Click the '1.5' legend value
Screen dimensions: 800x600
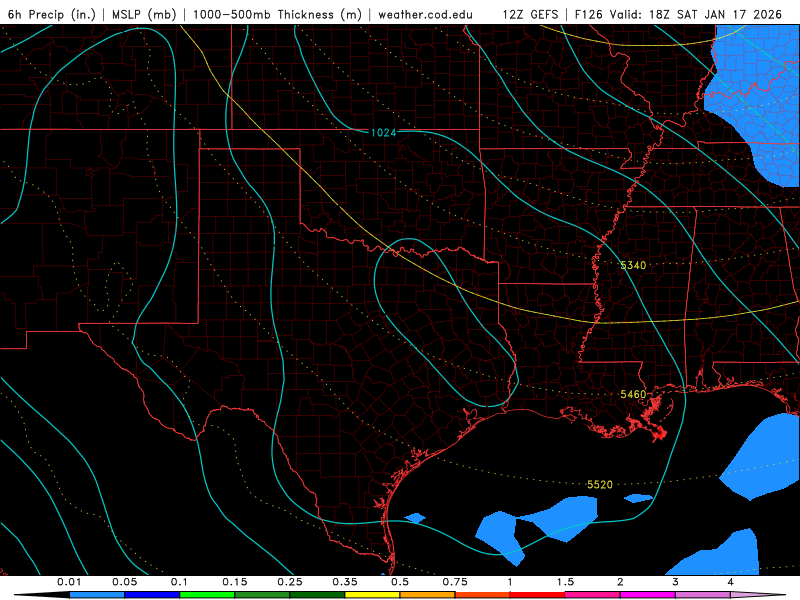click(x=565, y=582)
